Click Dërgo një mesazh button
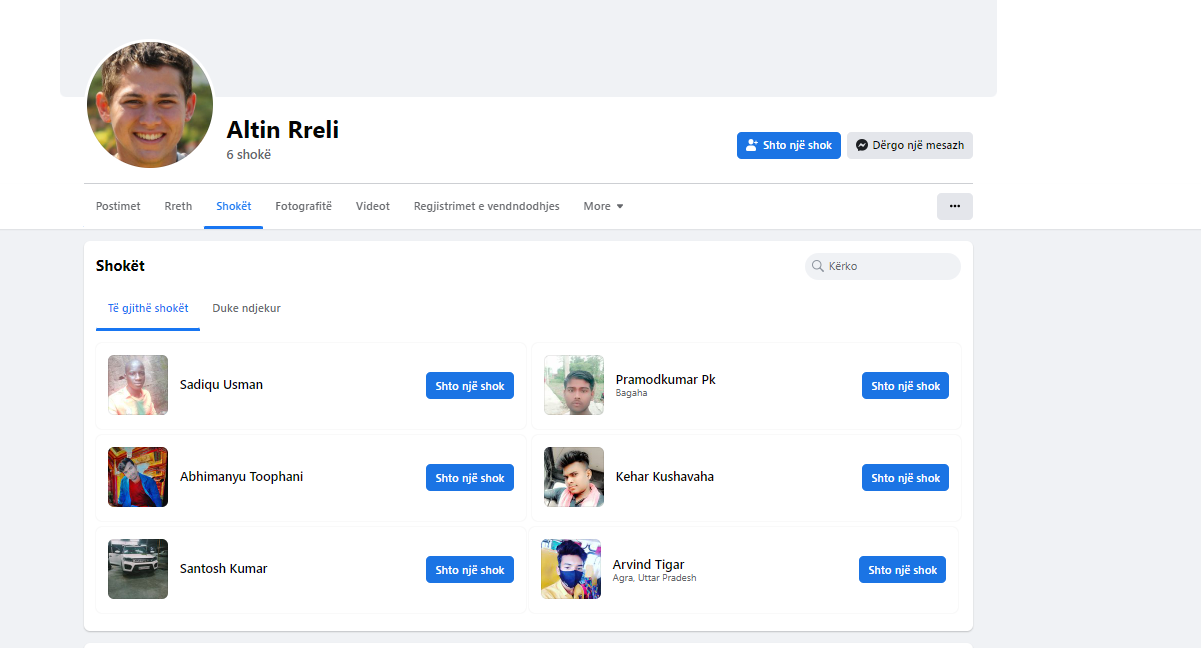 [909, 145]
